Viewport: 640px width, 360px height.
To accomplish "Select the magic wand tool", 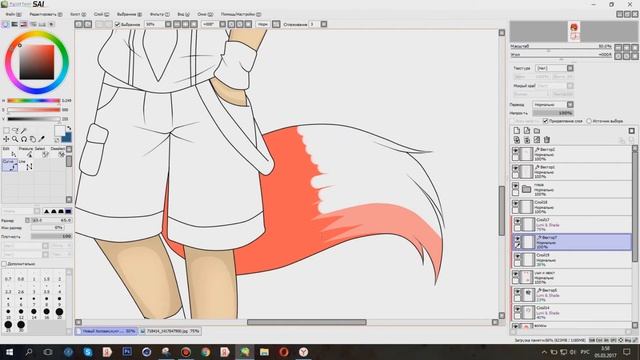I will tap(24, 131).
